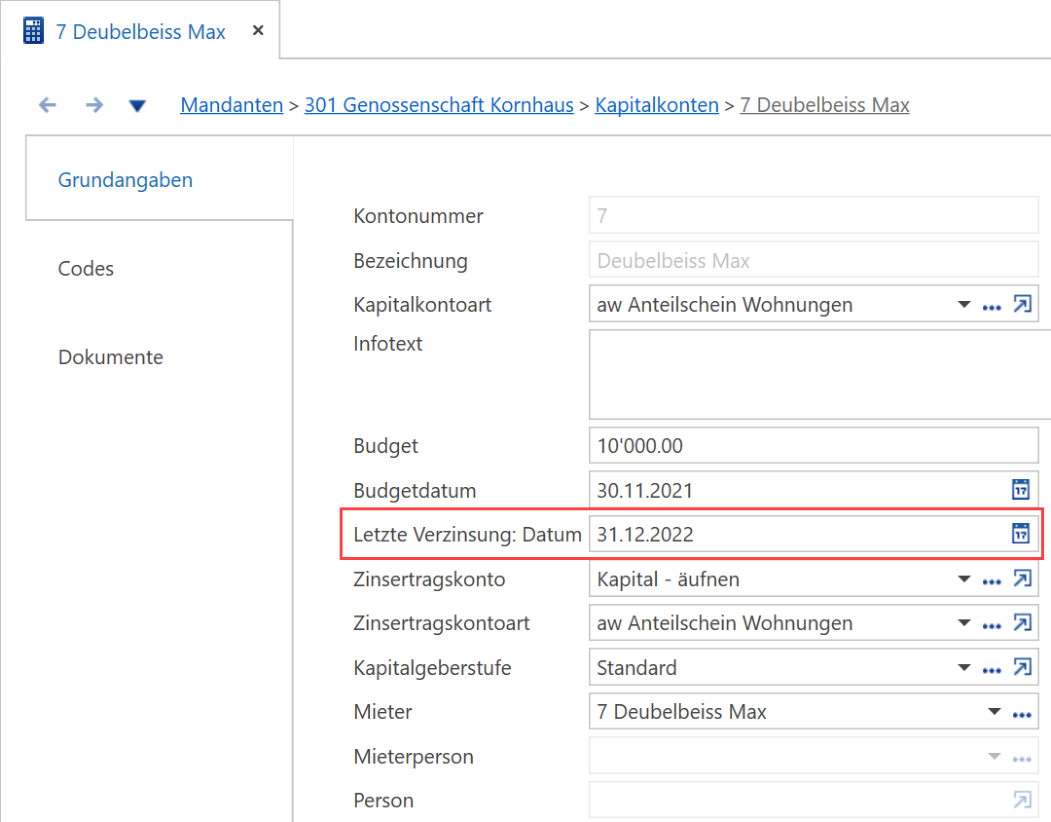Image resolution: width=1051 pixels, height=822 pixels.
Task: Jump to Zinsertragskontoart record via arrow icon
Action: pos(1022,623)
